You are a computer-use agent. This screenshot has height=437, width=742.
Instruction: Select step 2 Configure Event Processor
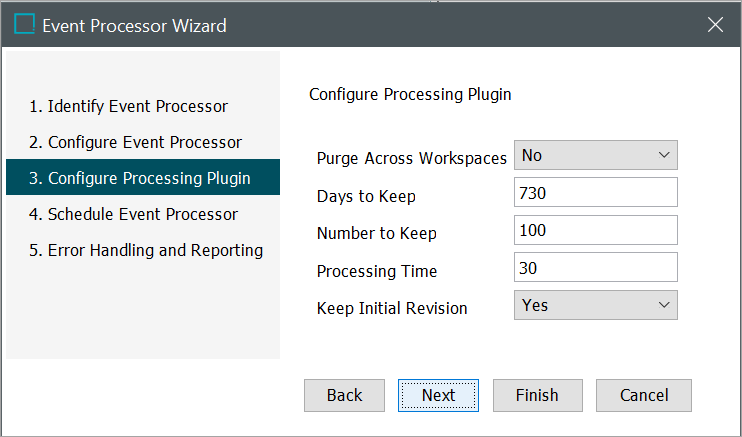click(135, 142)
